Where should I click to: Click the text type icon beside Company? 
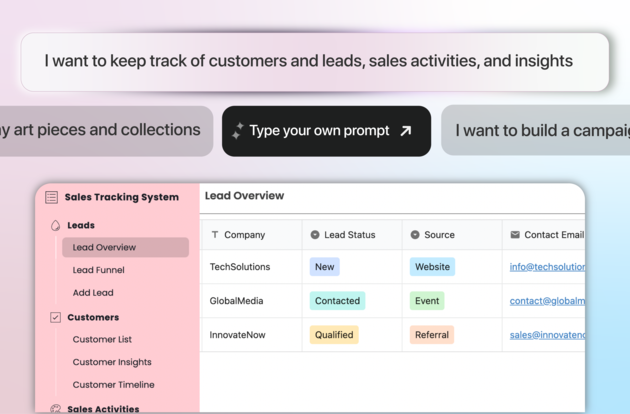[x=215, y=235]
